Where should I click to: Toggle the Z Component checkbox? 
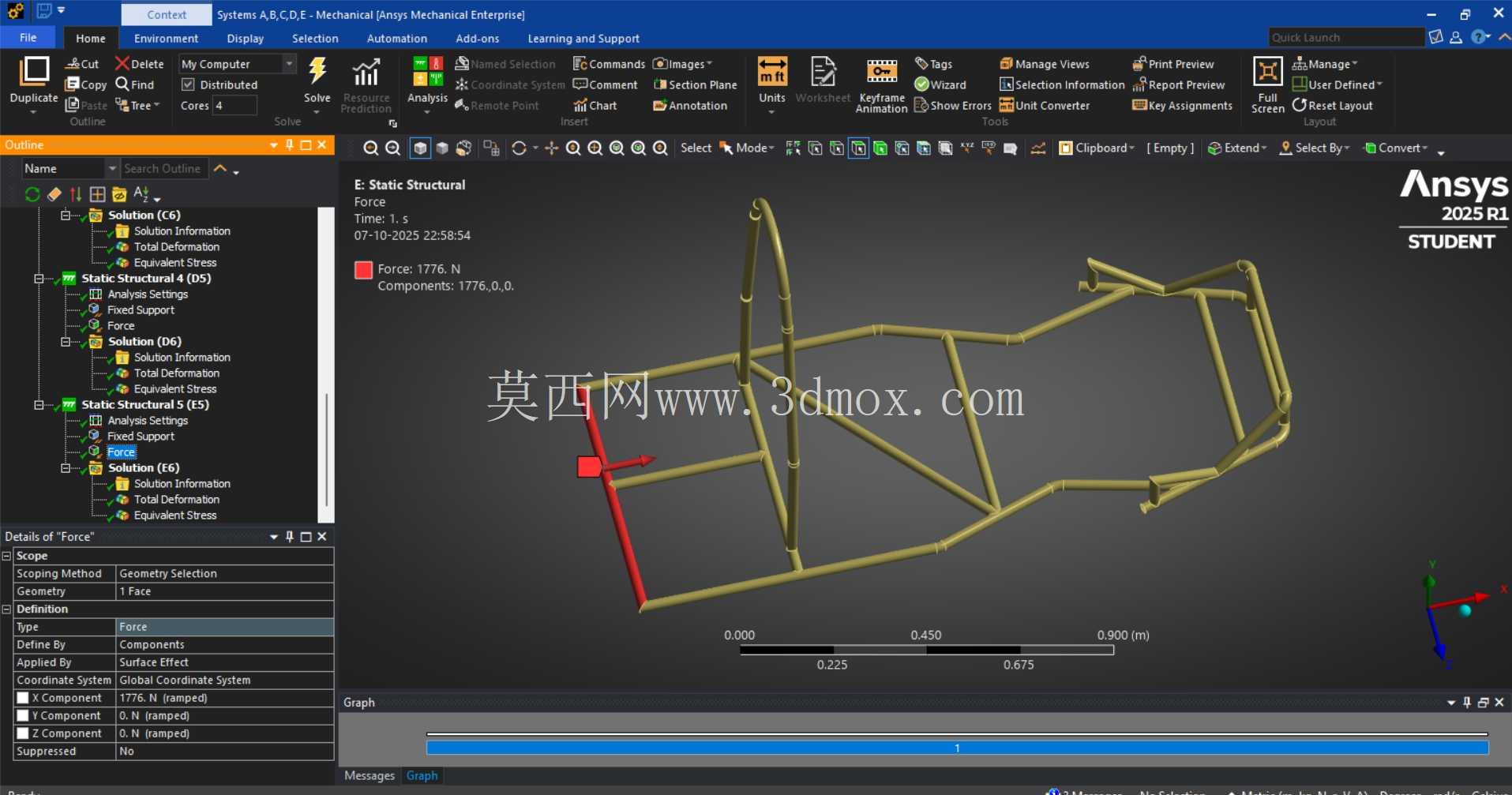(23, 733)
